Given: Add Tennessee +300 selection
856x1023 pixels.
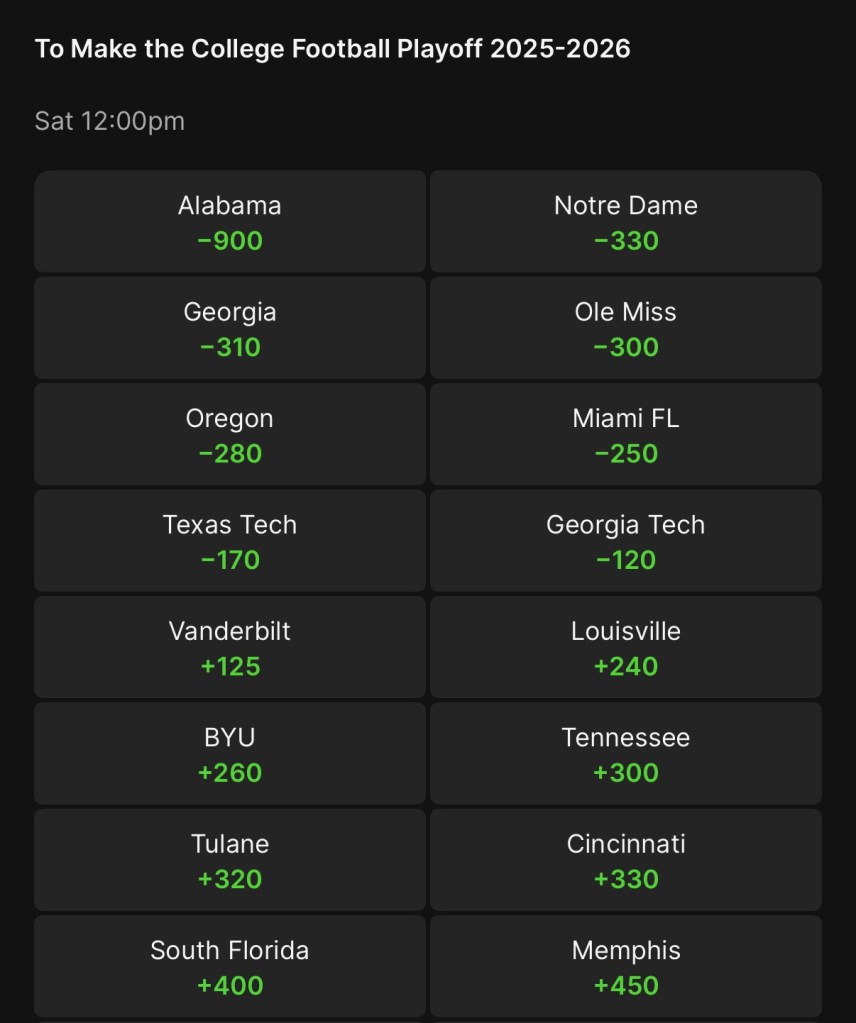Looking at the screenshot, I should click(626, 753).
